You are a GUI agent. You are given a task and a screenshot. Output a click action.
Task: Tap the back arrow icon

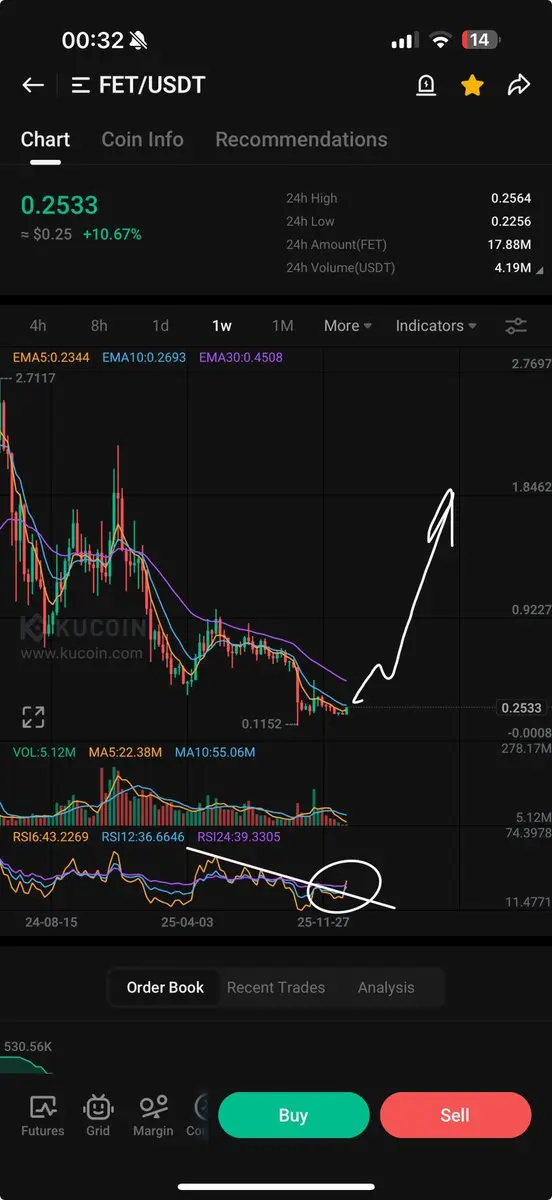33,85
